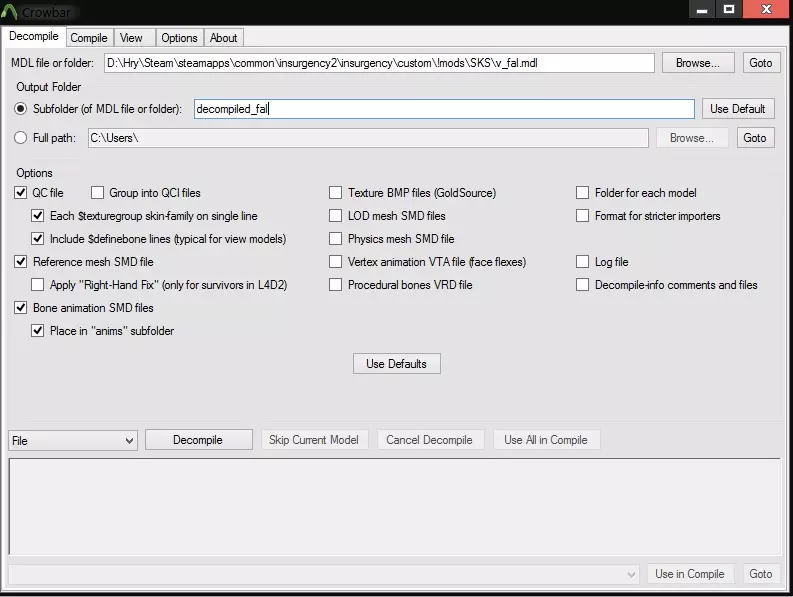Click the MDL file path field

[378, 63]
